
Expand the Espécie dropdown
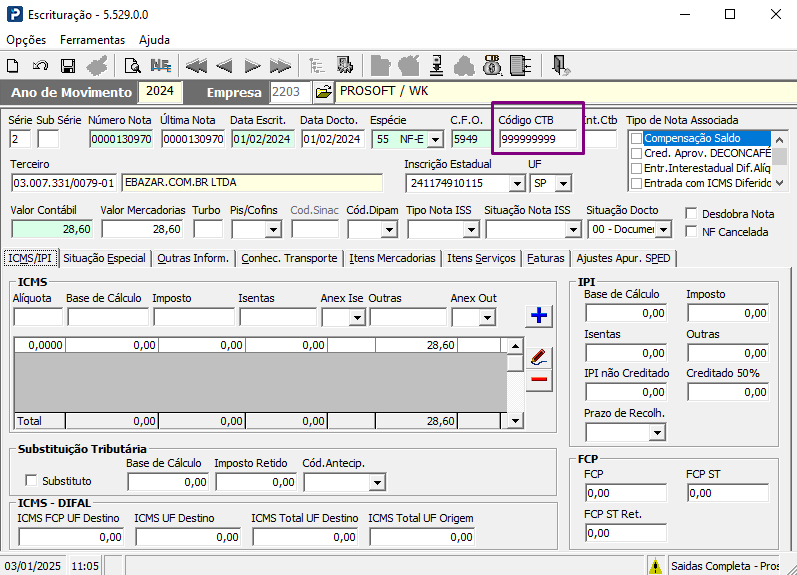pos(435,139)
